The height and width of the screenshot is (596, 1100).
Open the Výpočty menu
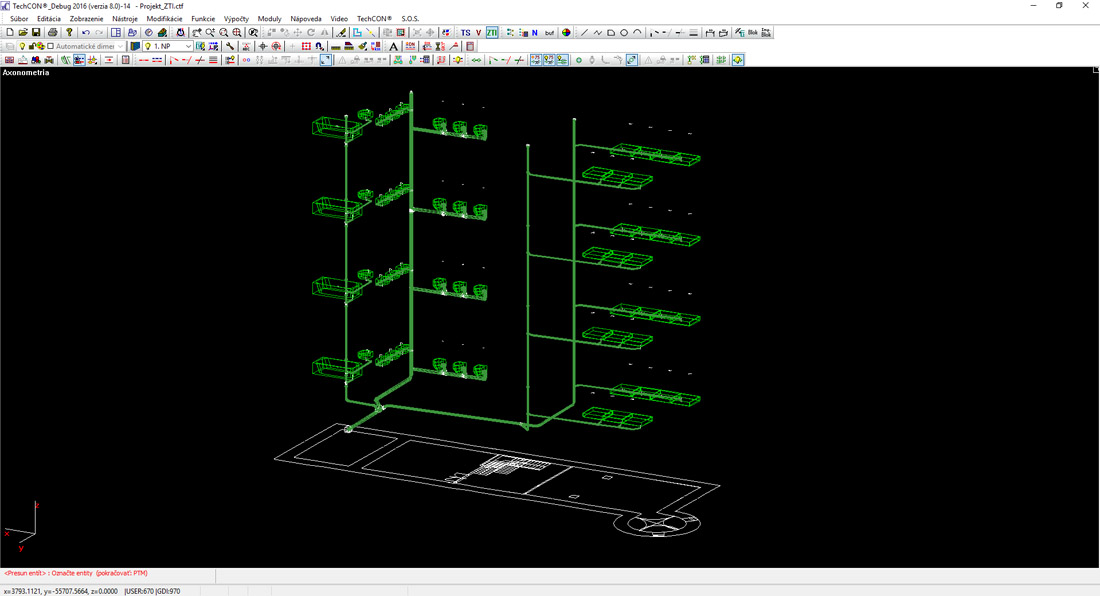236,19
